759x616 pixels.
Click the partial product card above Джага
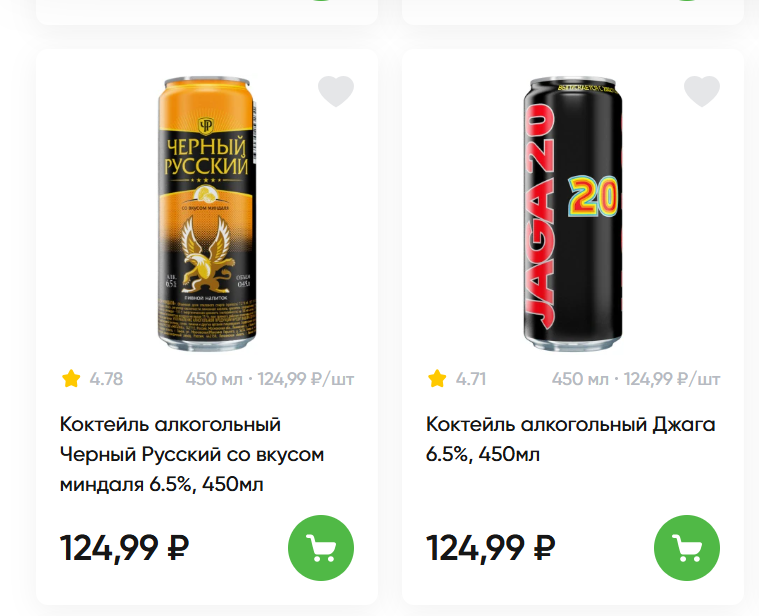[x=572, y=12]
